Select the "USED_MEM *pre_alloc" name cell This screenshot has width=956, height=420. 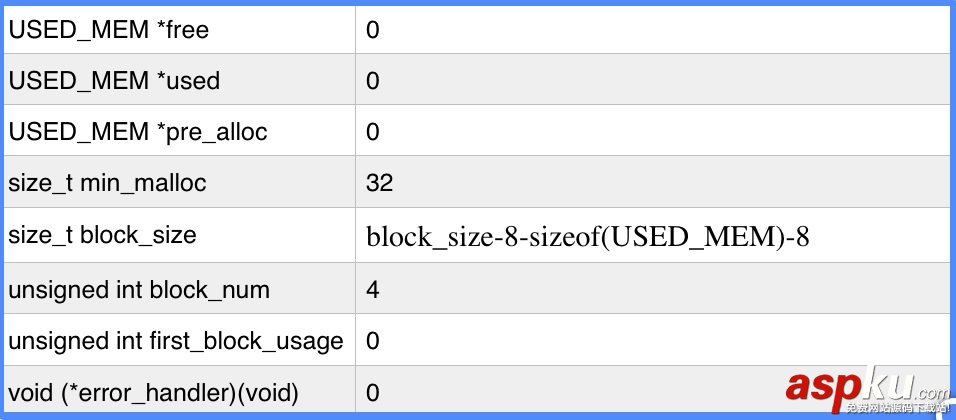coord(138,132)
